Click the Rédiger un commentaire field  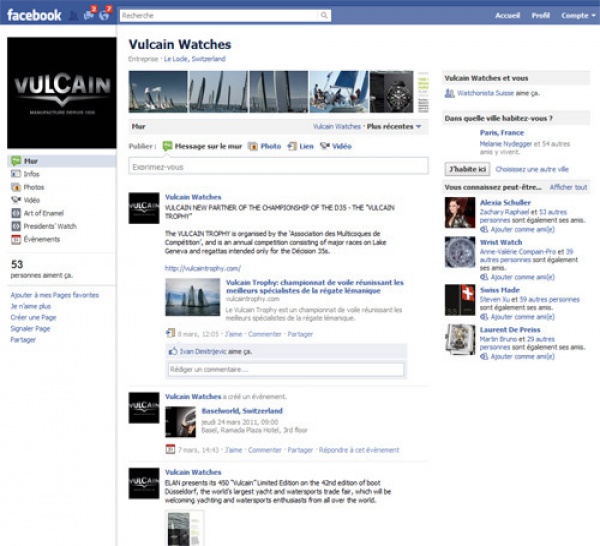point(286,369)
